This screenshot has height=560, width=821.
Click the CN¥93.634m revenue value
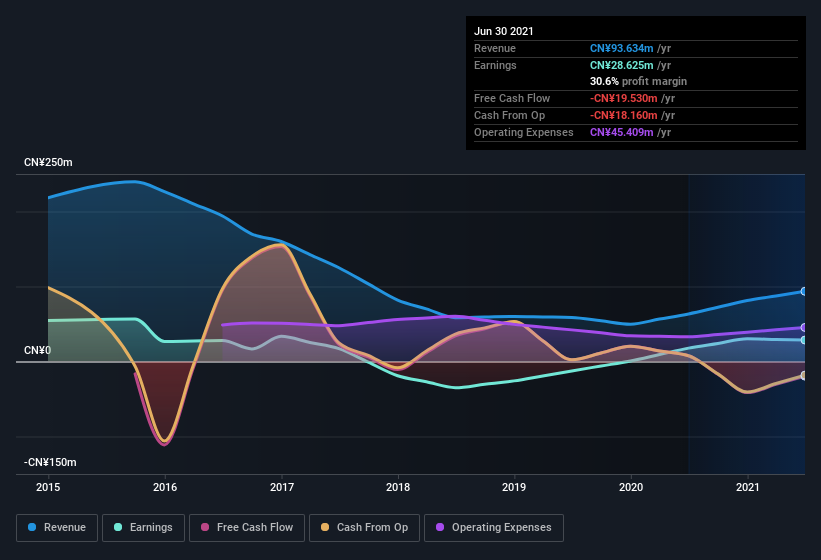point(622,48)
